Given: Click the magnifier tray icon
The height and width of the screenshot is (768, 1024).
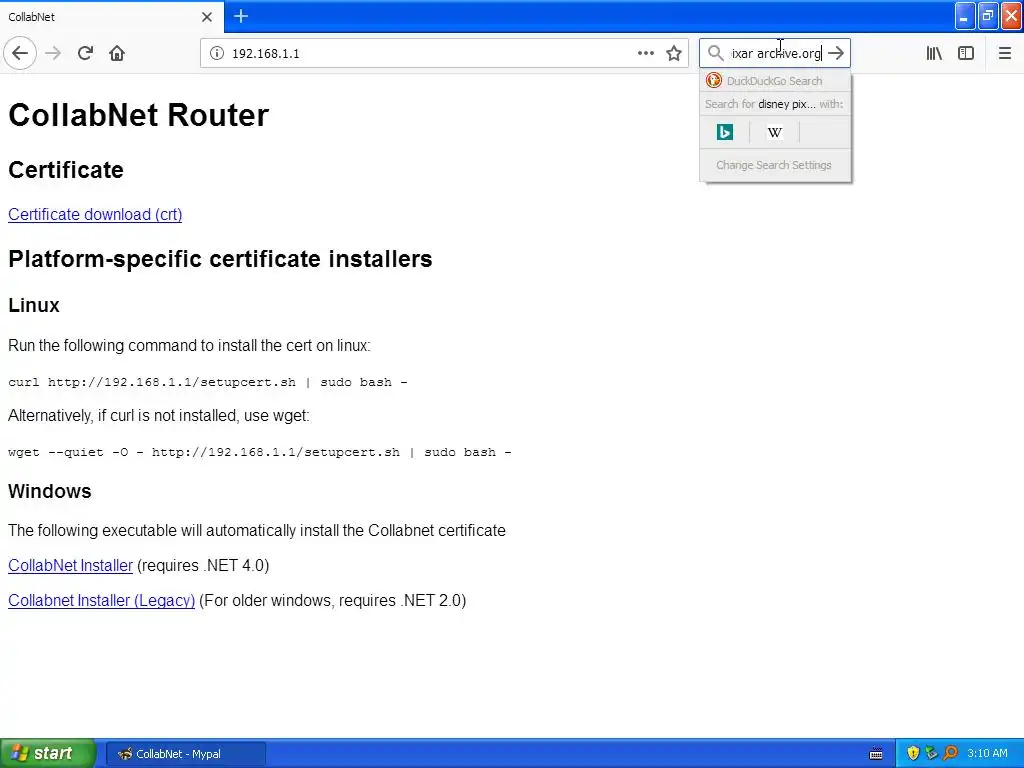Looking at the screenshot, I should [950, 753].
